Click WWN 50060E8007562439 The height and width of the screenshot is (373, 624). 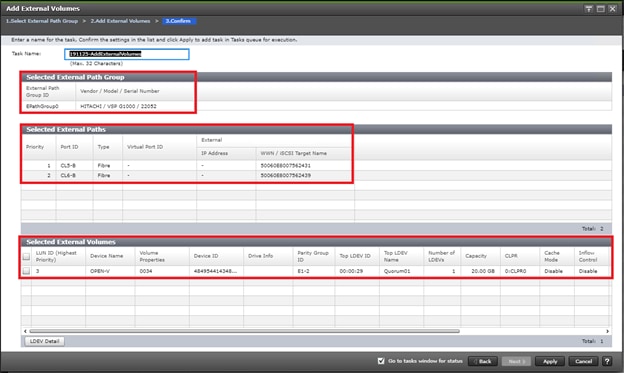[286, 175]
